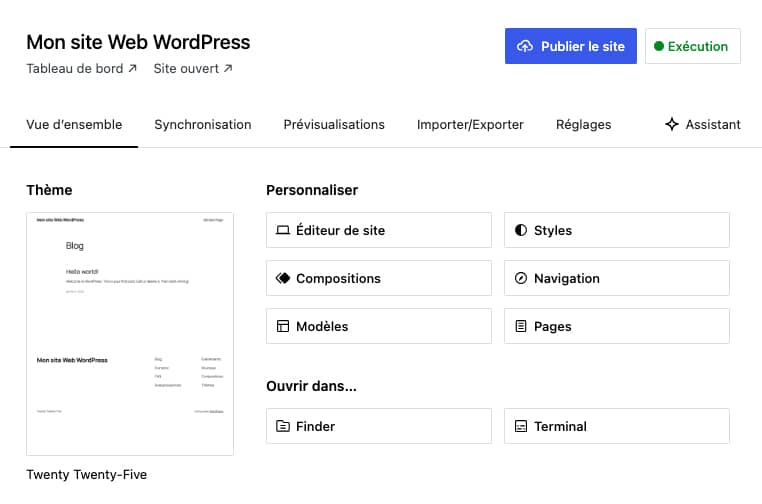The width and height of the screenshot is (762, 504).
Task: Open the Synchronisation tab
Action: [x=203, y=124]
